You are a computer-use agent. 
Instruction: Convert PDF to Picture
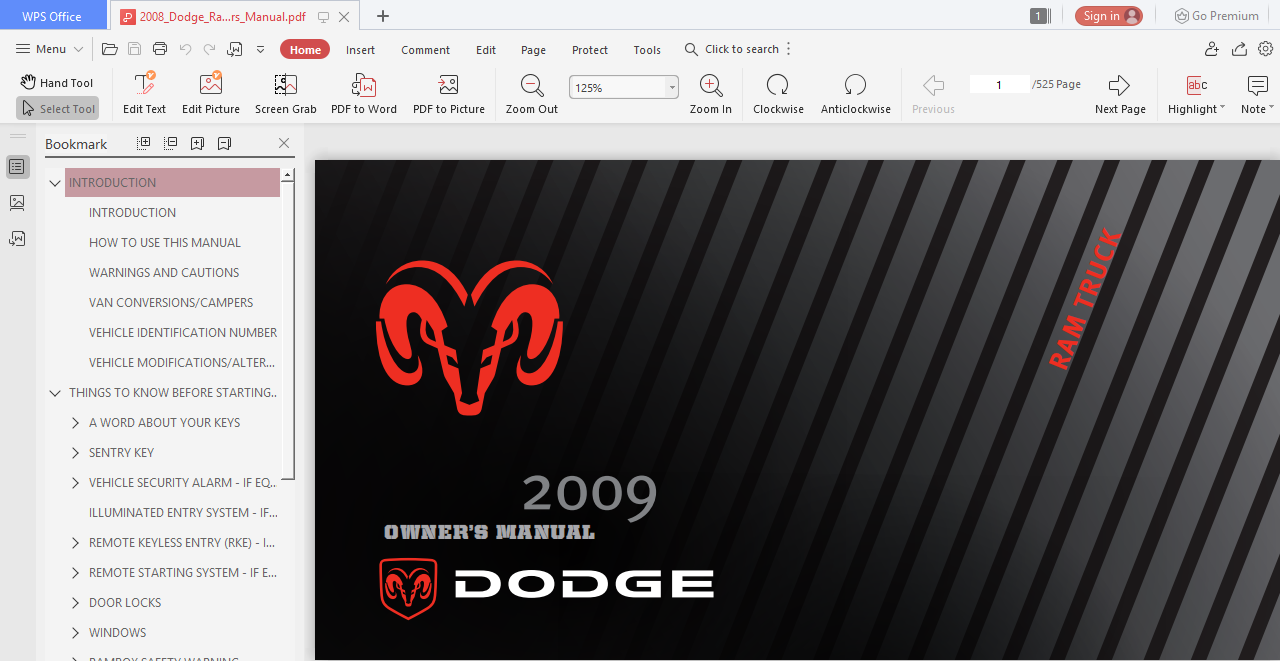[449, 94]
